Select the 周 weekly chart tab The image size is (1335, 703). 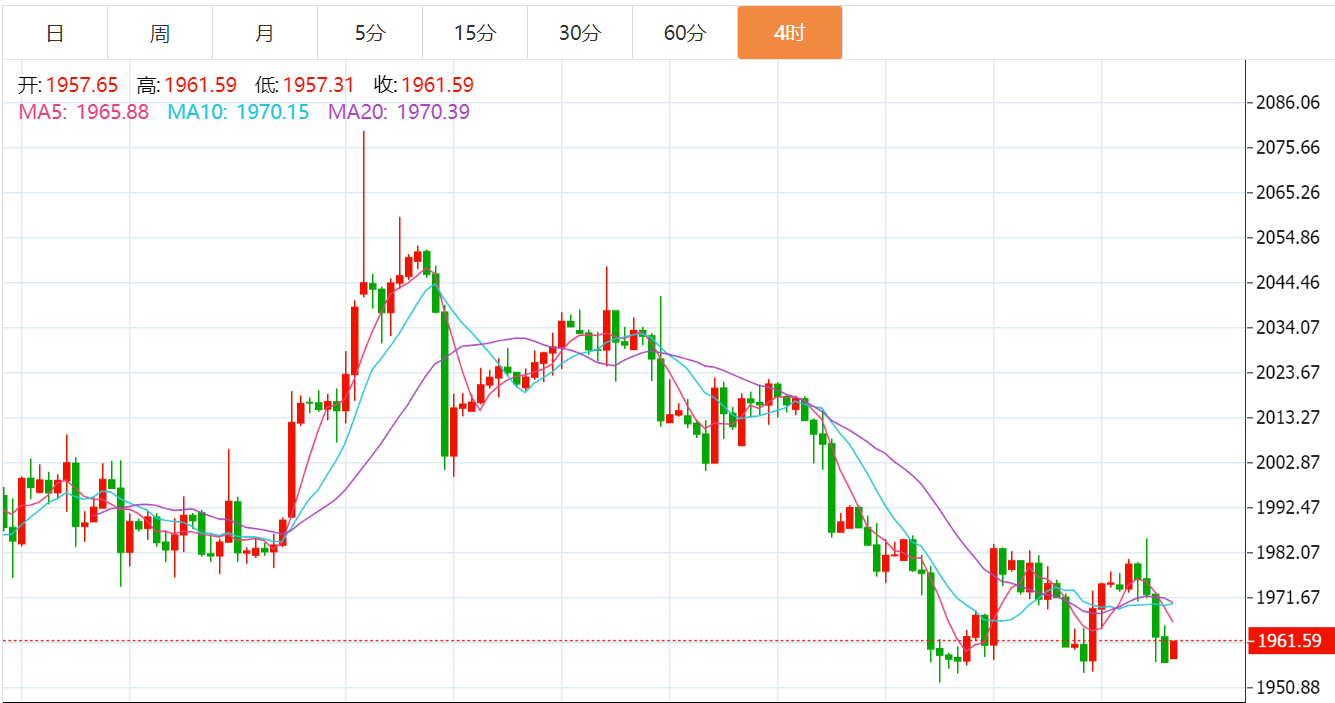click(160, 33)
